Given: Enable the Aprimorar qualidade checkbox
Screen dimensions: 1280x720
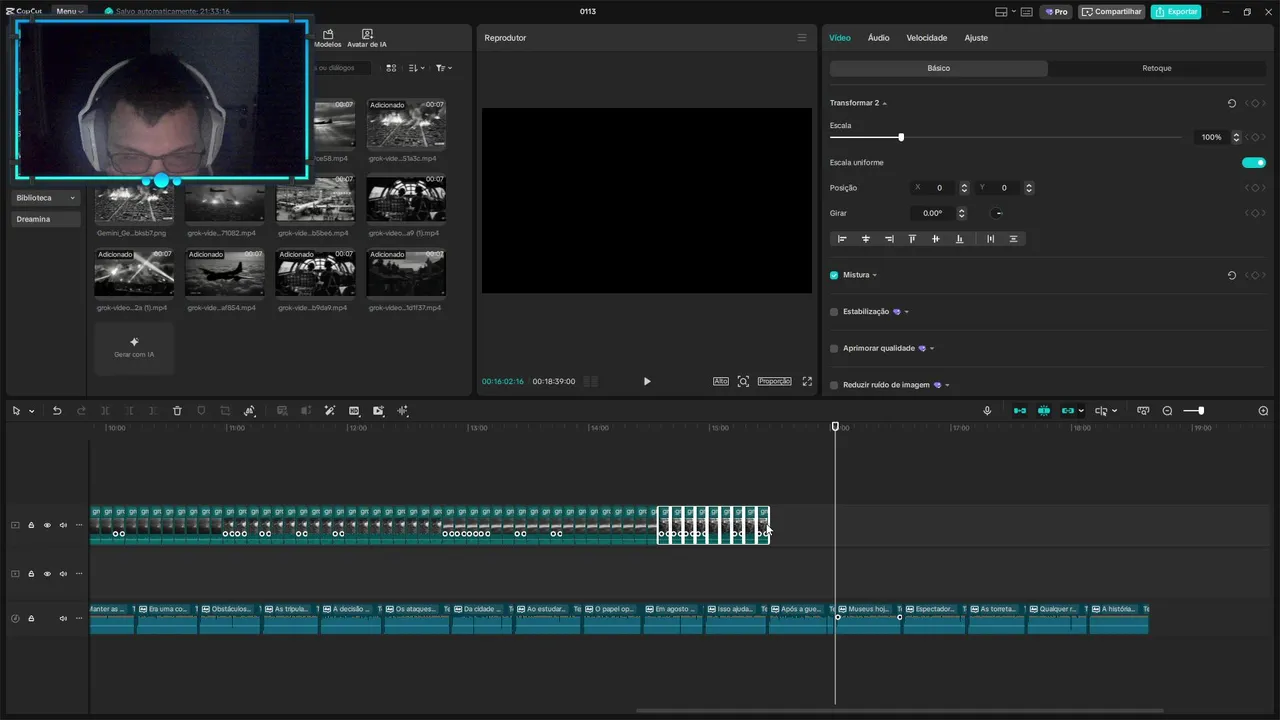Looking at the screenshot, I should tap(834, 348).
